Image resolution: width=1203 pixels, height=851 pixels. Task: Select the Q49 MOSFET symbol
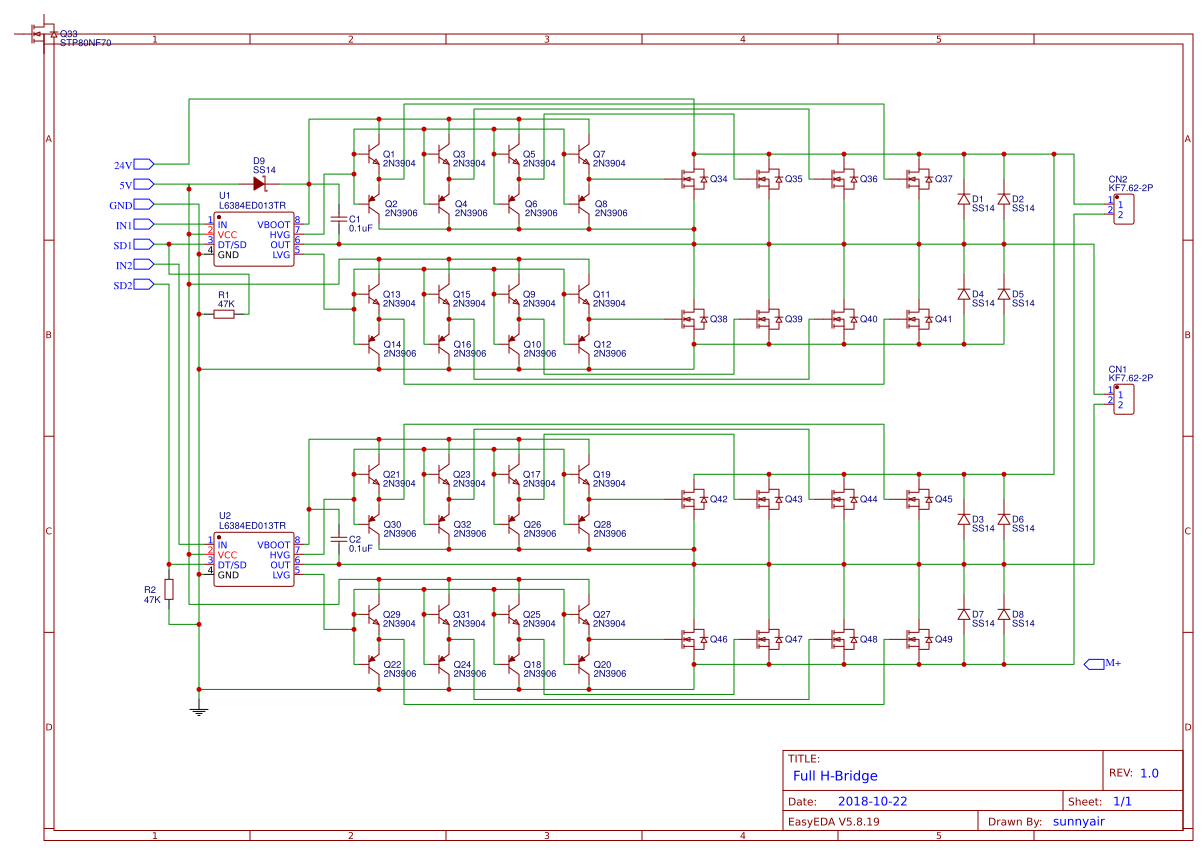915,639
